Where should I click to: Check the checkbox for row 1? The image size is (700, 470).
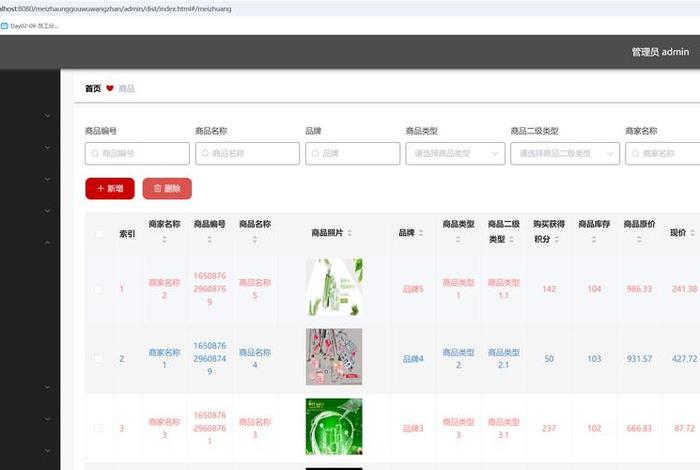pyautogui.click(x=99, y=289)
